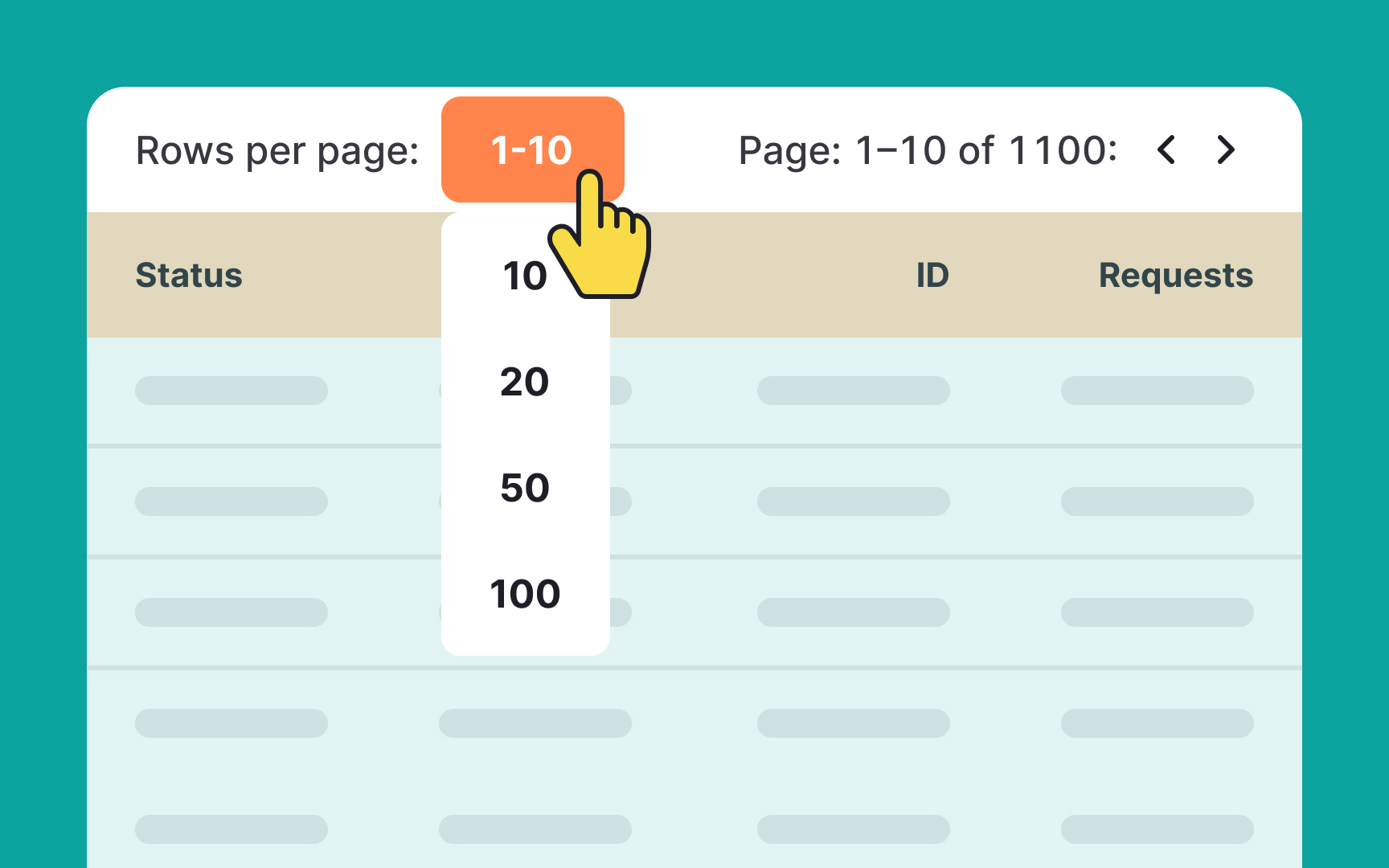Viewport: 1389px width, 868px height.
Task: Click the second row's ID placeholder
Action: click(x=854, y=501)
